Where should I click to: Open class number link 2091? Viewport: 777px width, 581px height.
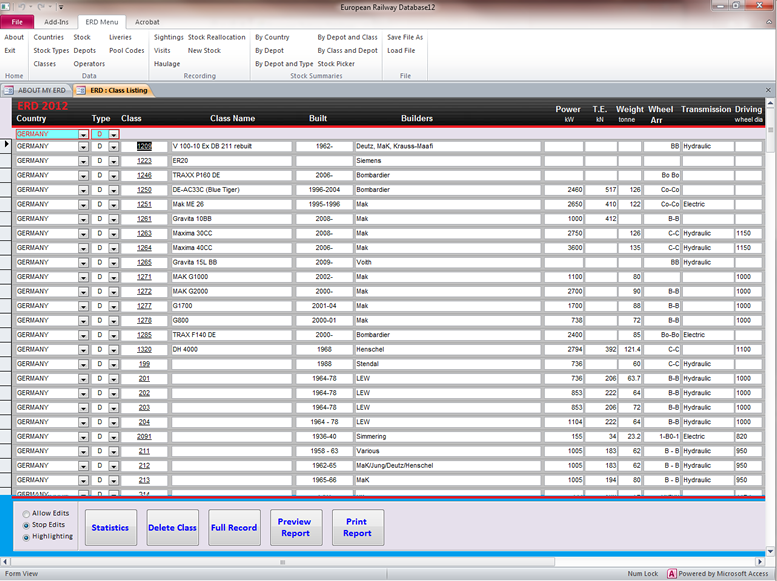click(144, 437)
